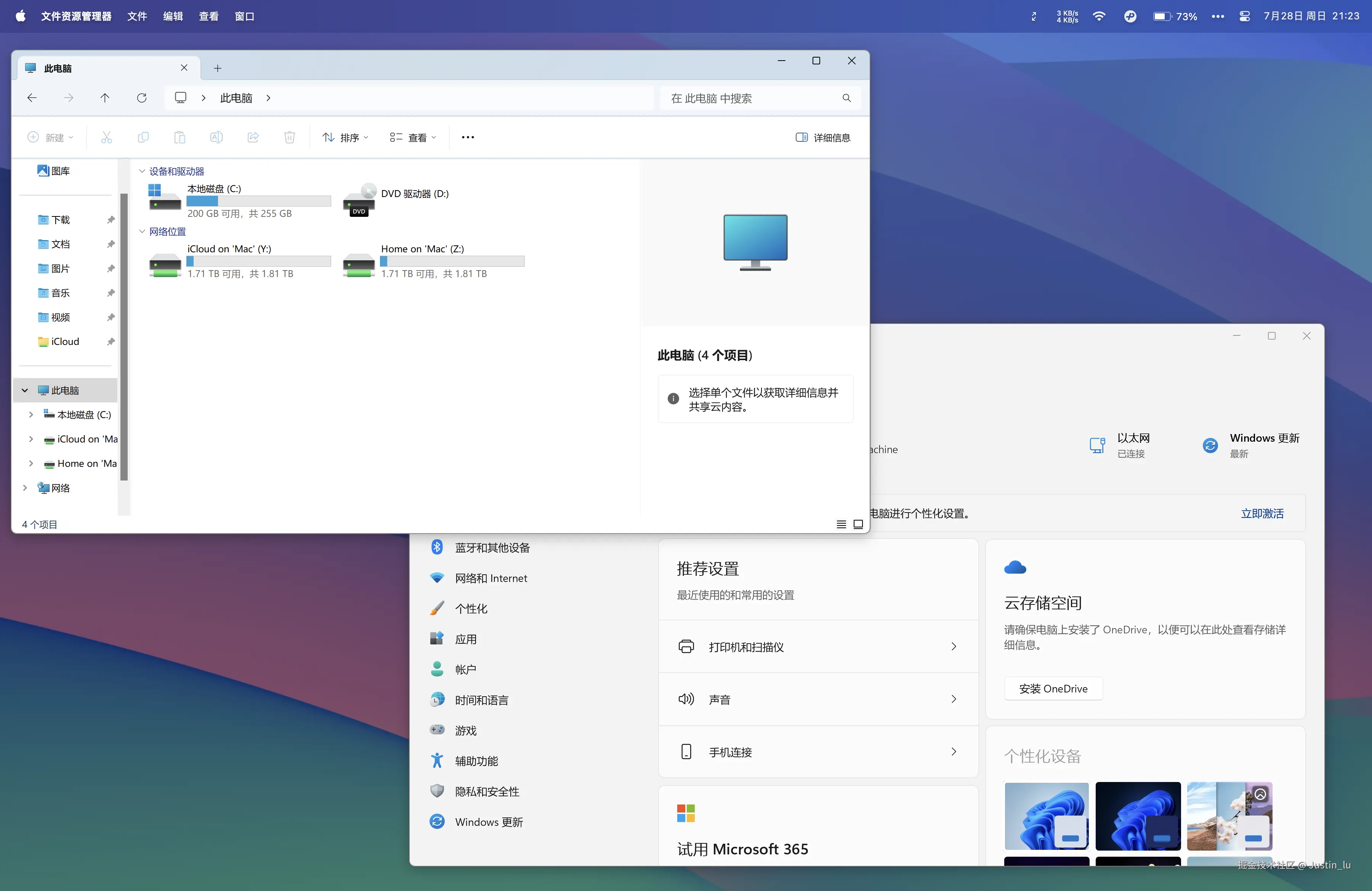1372x891 pixels.
Task: Click the refresh icon in Explorer navigation bar
Action: click(x=142, y=98)
